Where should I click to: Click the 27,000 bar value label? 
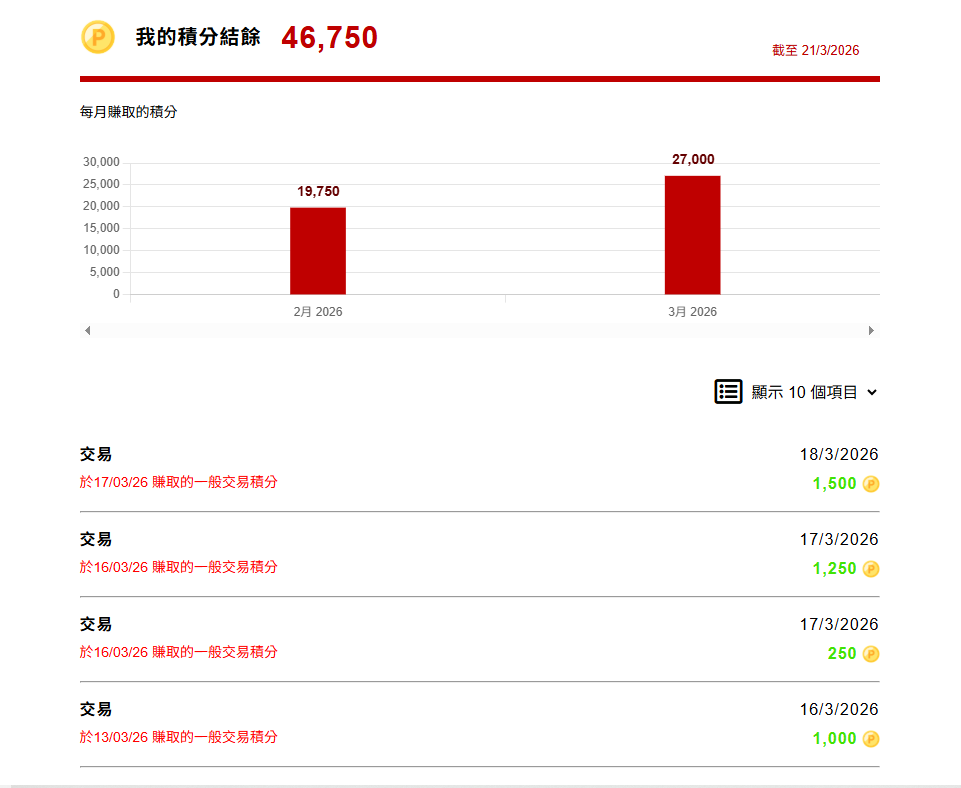click(693, 159)
